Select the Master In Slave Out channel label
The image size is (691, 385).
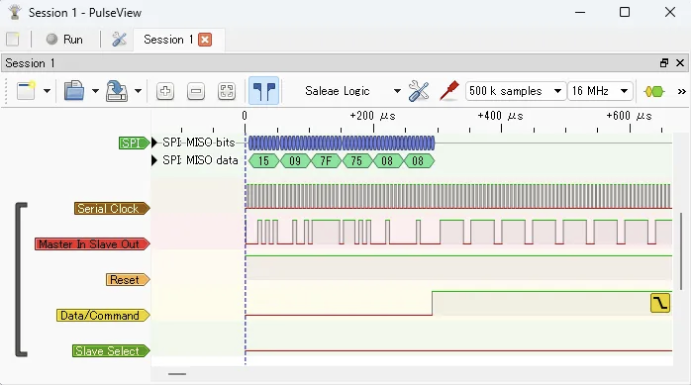tap(92, 244)
